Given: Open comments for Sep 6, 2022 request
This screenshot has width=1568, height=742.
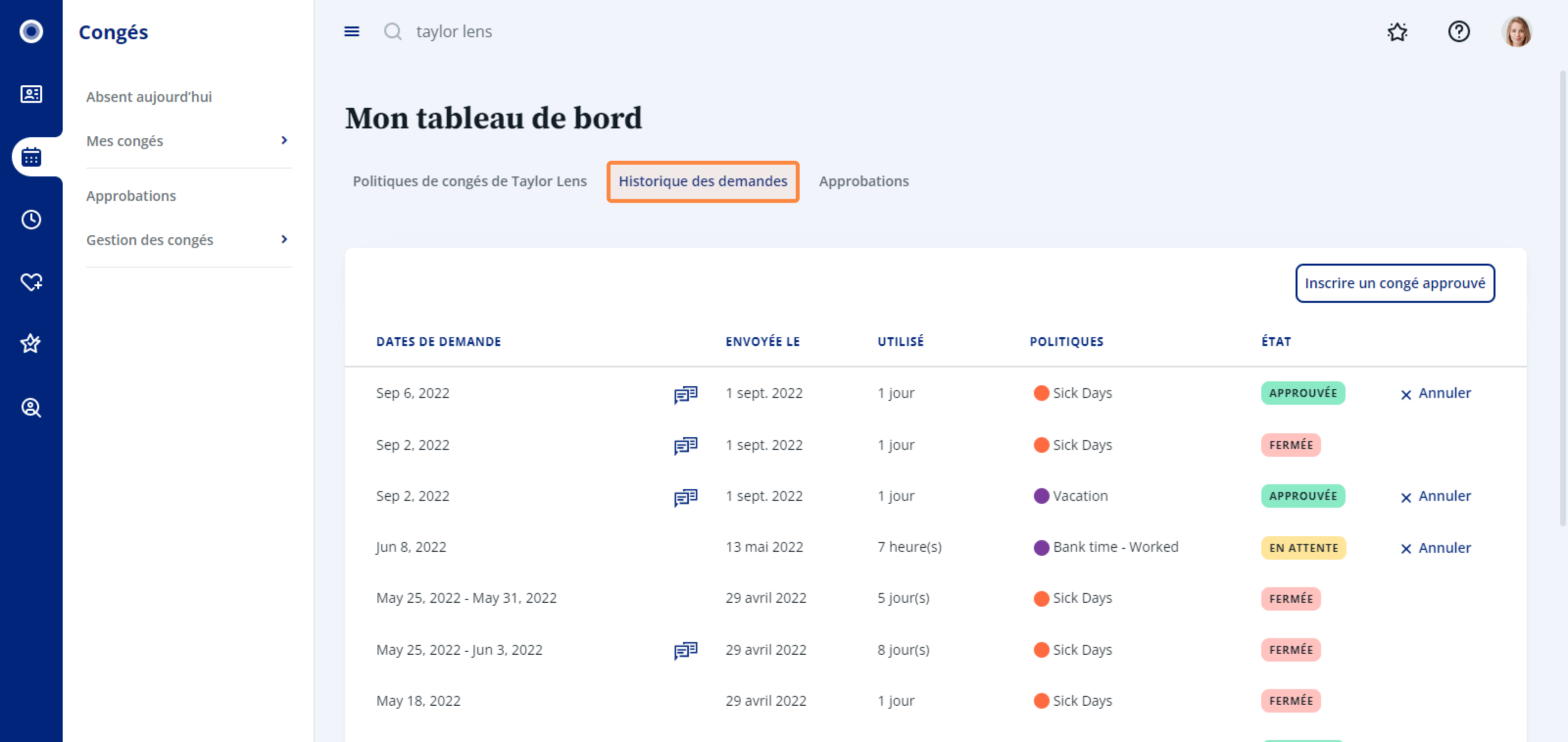Looking at the screenshot, I should pyautogui.click(x=686, y=395).
